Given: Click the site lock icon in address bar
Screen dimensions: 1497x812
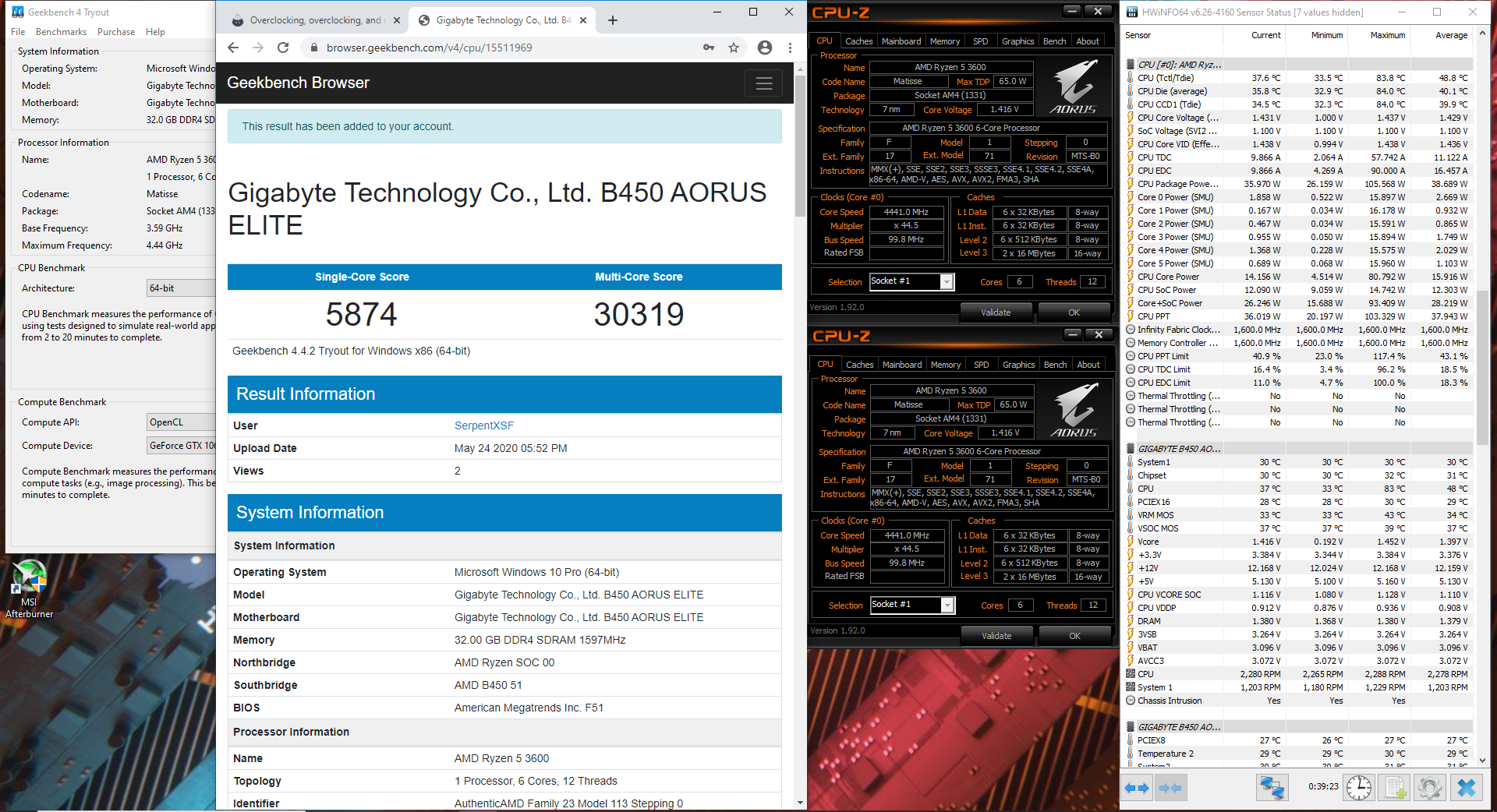Looking at the screenshot, I should (313, 48).
